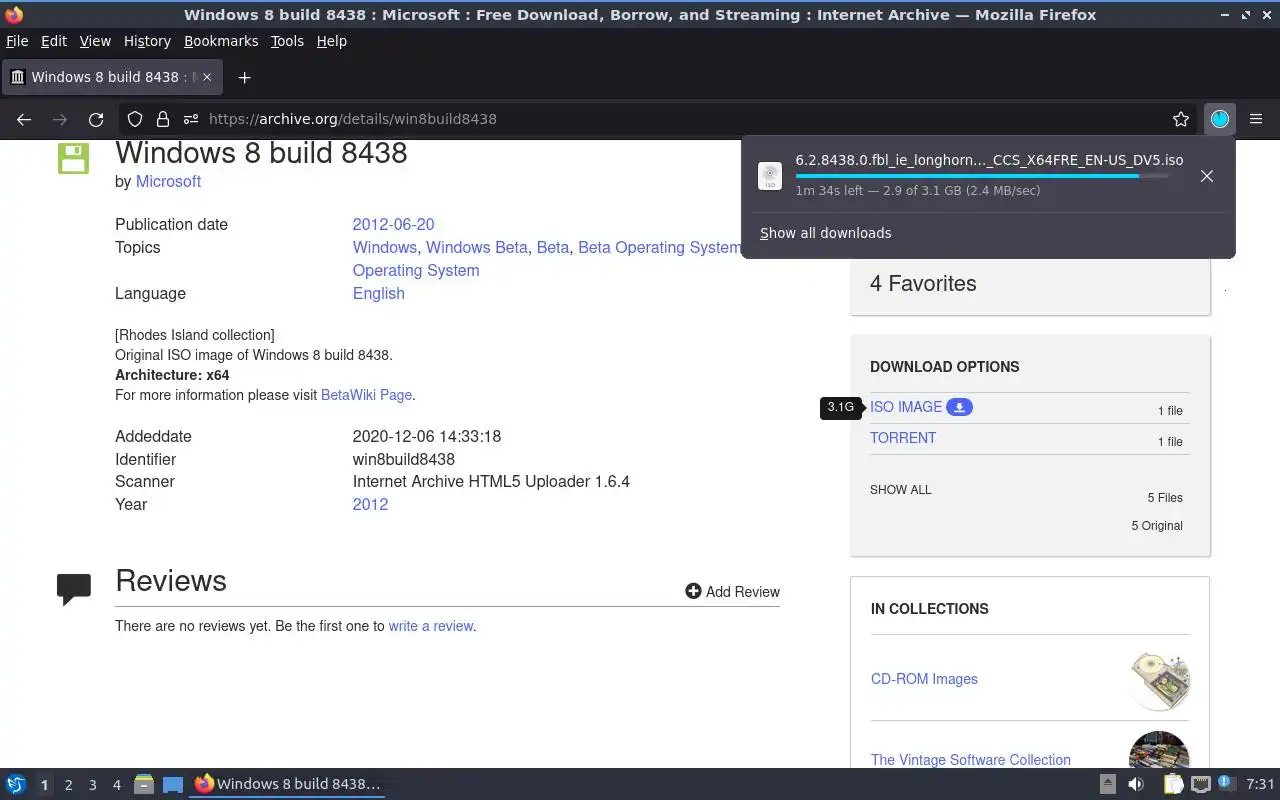
Task: Open the View menu
Action: pyautogui.click(x=95, y=41)
